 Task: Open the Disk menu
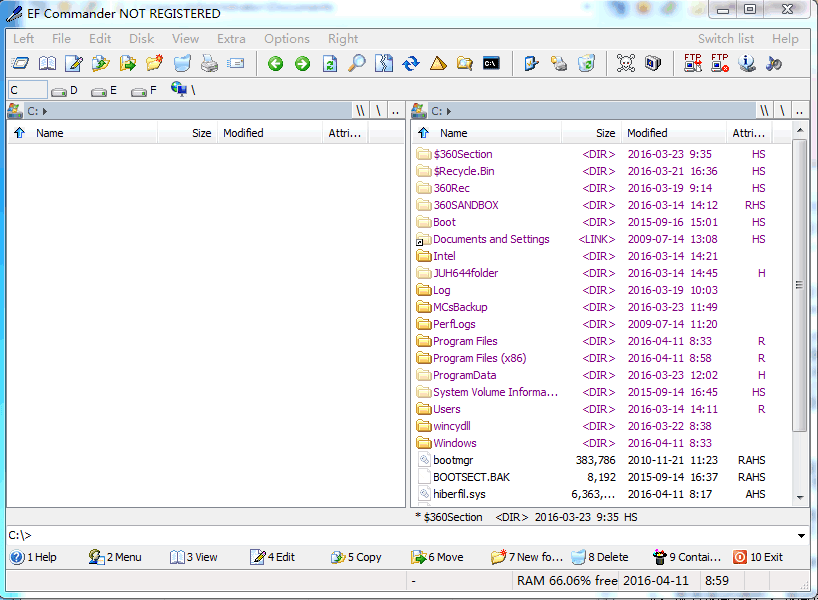141,39
